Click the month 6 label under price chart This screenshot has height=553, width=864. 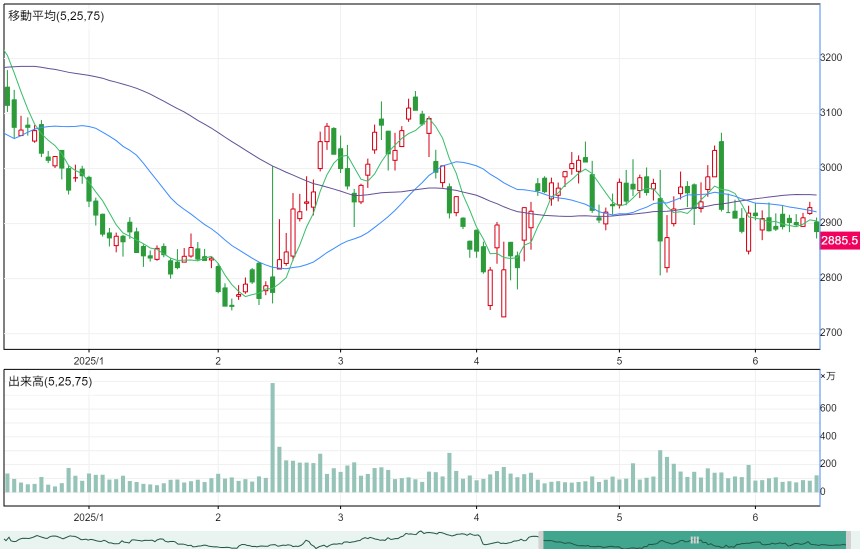(755, 361)
